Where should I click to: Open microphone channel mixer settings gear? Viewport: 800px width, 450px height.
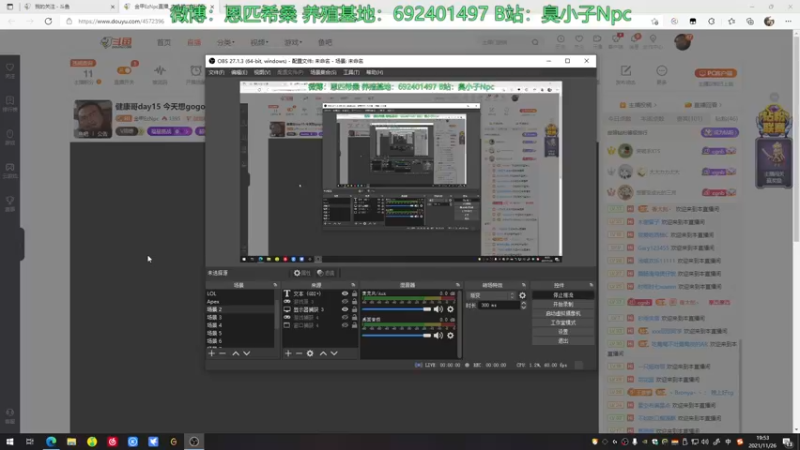pos(451,309)
